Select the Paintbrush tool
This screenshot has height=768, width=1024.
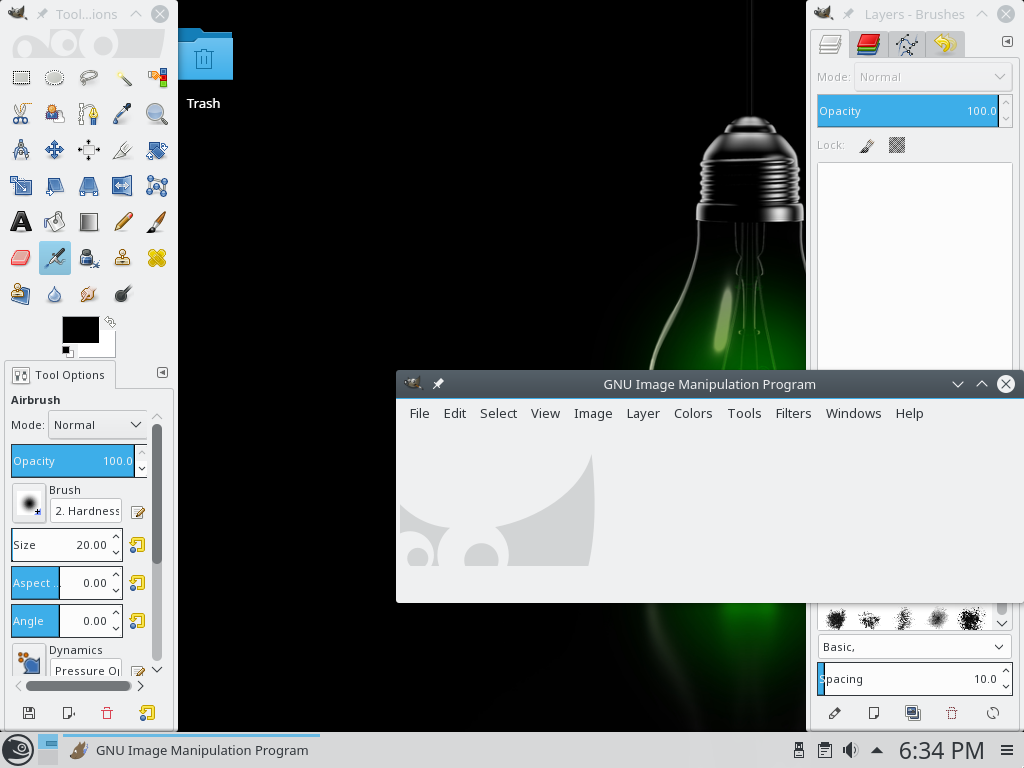coord(157,221)
